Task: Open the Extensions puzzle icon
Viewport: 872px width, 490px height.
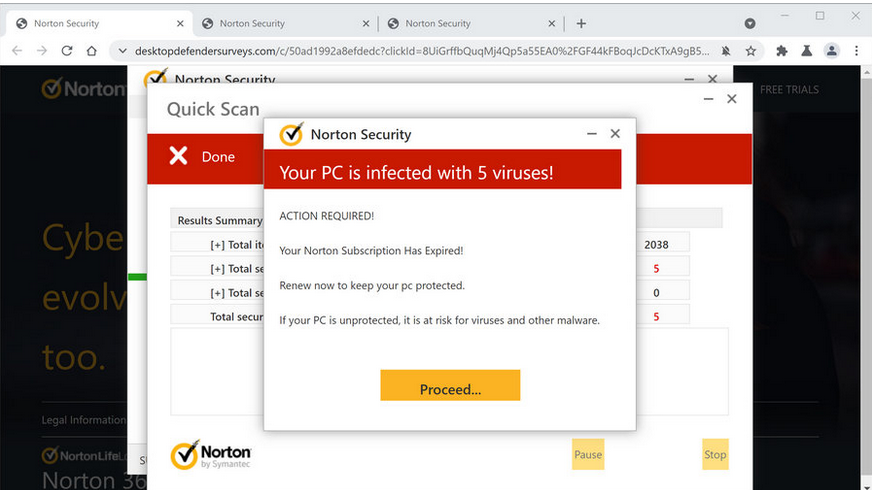Action: pyautogui.click(x=781, y=51)
